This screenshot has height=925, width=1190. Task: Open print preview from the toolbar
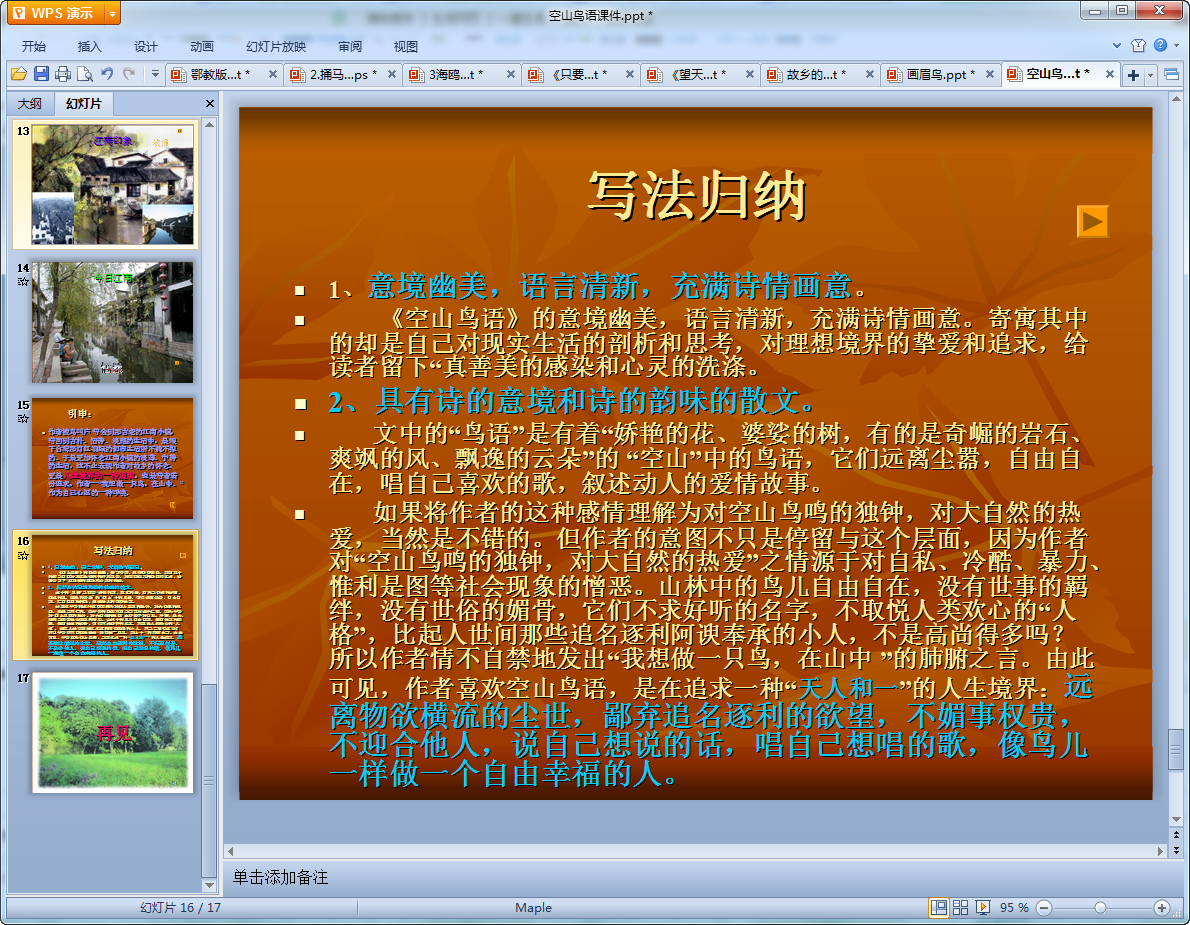(x=85, y=74)
